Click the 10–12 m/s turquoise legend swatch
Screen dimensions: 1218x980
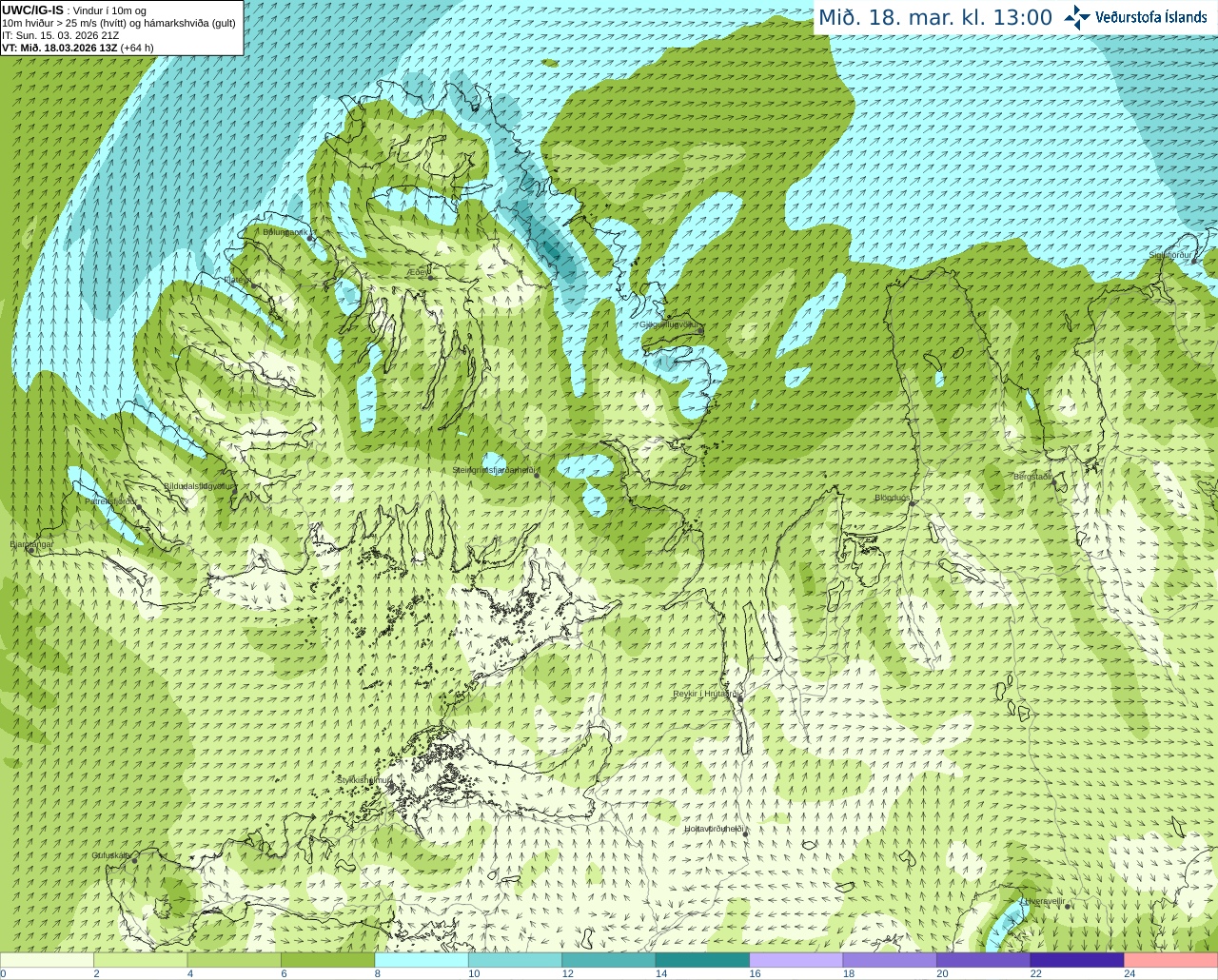516,960
